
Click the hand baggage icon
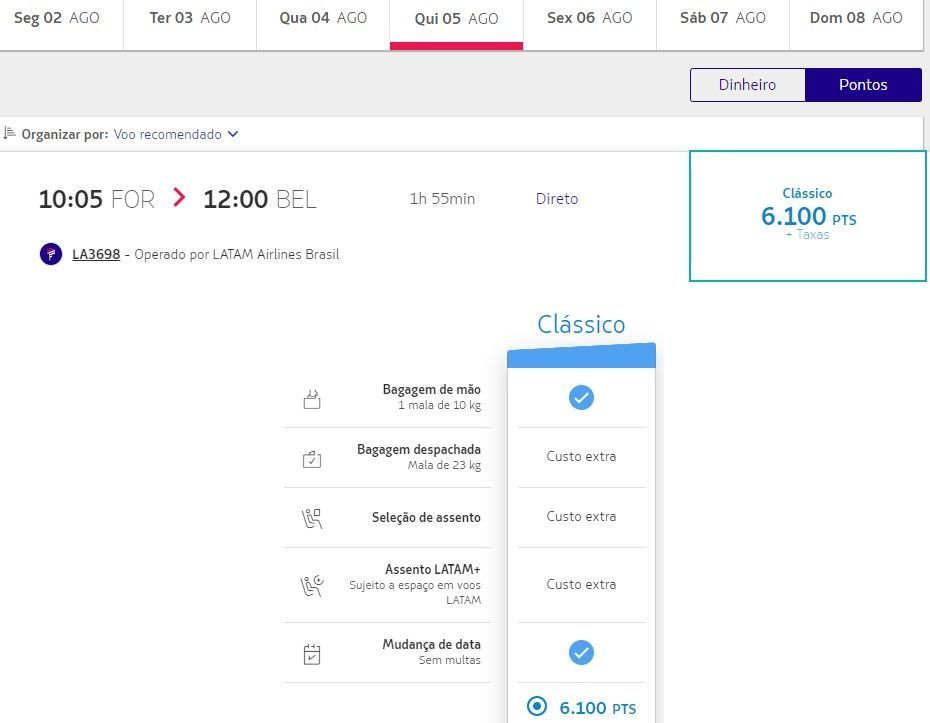point(312,399)
